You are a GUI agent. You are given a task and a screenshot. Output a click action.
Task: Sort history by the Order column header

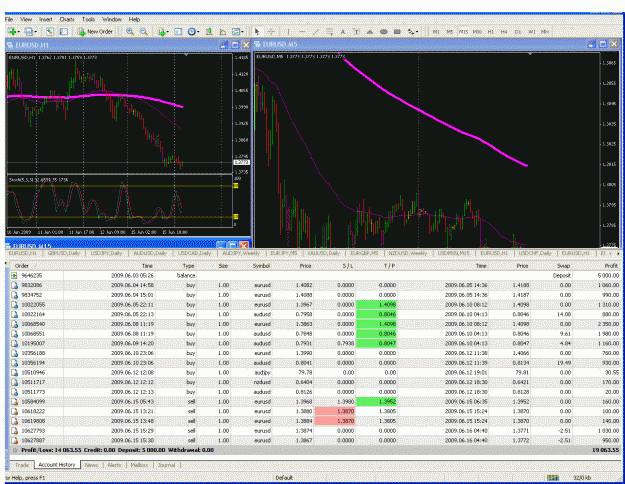pyautogui.click(x=22, y=266)
